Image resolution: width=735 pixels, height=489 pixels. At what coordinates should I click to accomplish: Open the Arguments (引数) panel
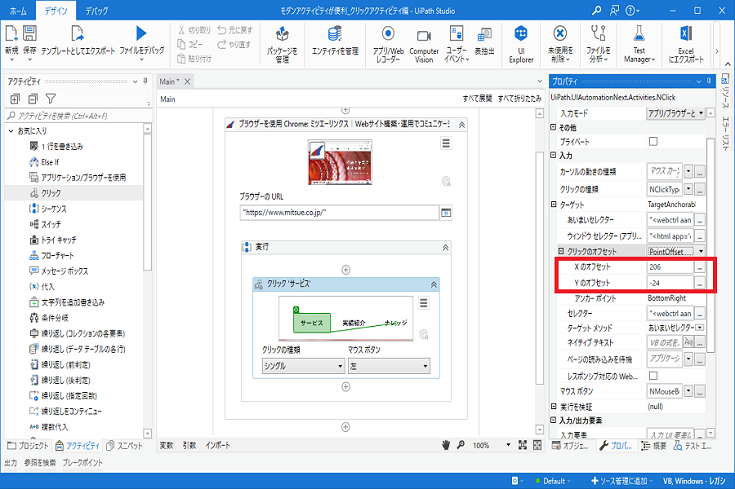189,445
